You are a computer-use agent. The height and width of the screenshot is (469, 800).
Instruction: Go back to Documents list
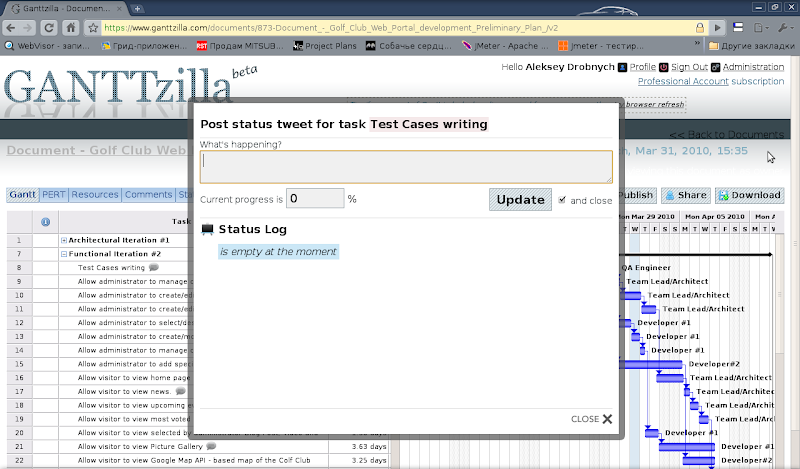pyautogui.click(x=727, y=134)
